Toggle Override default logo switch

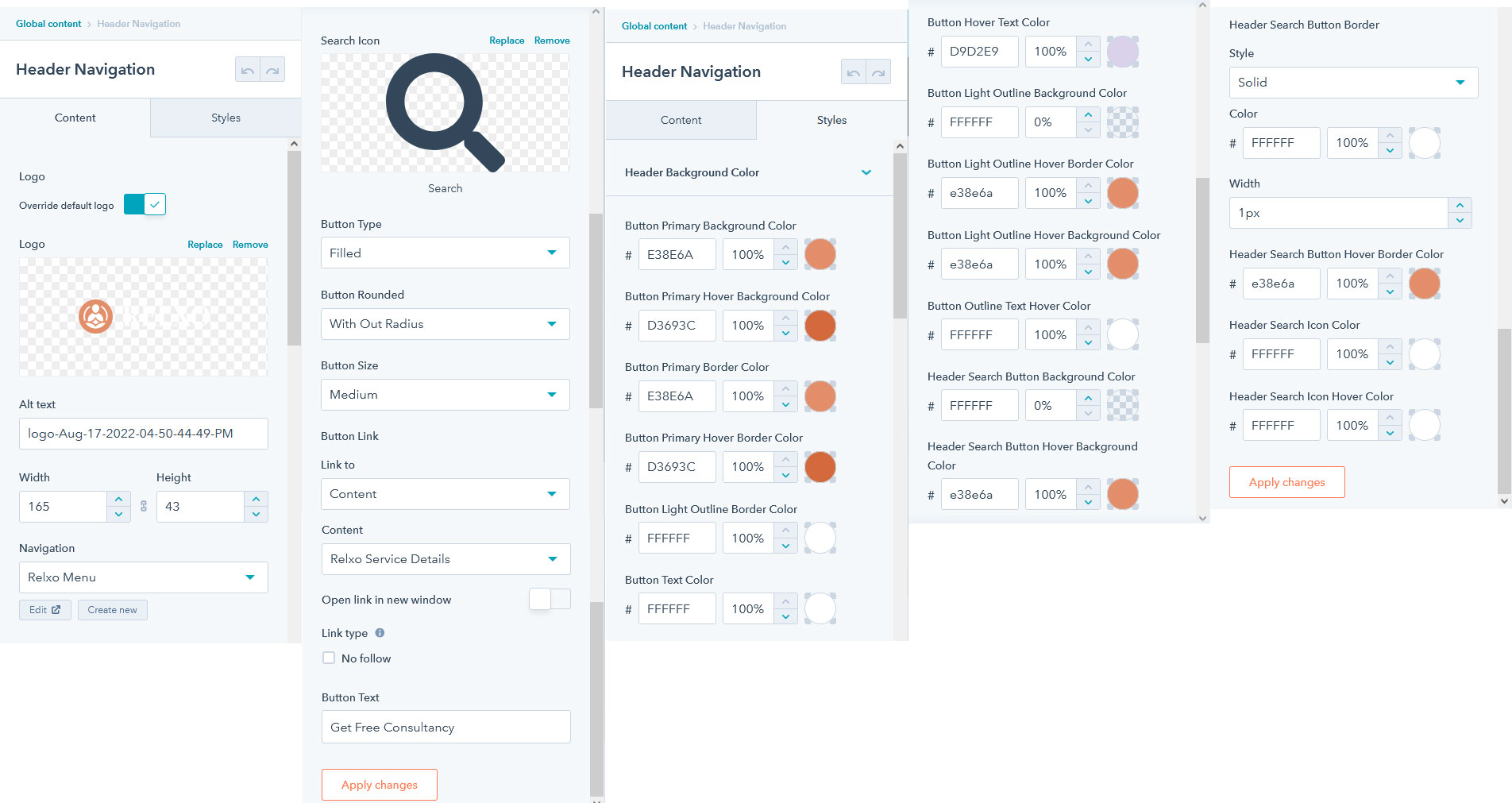coord(145,204)
